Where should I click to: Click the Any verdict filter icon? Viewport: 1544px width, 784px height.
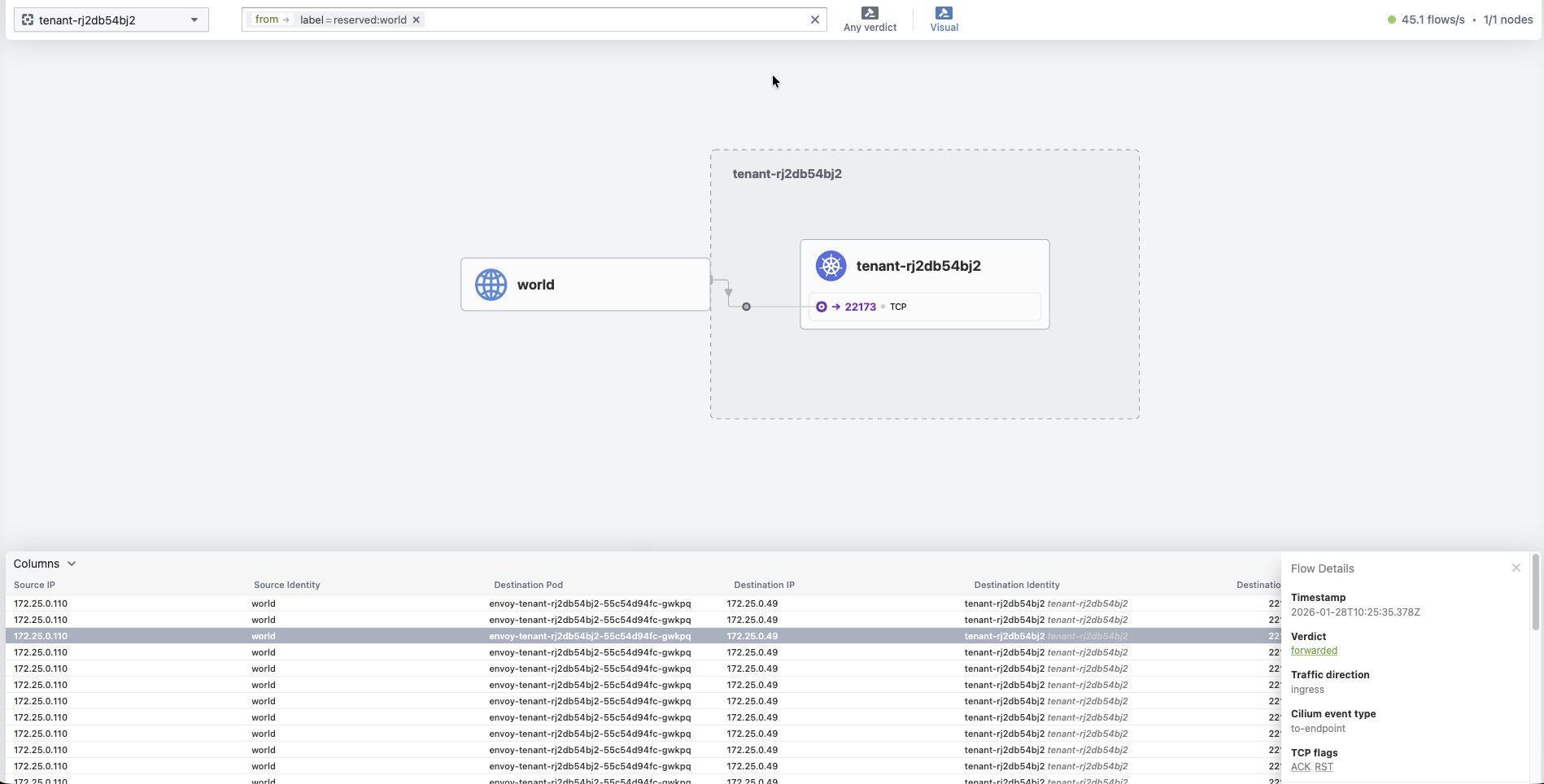point(870,12)
